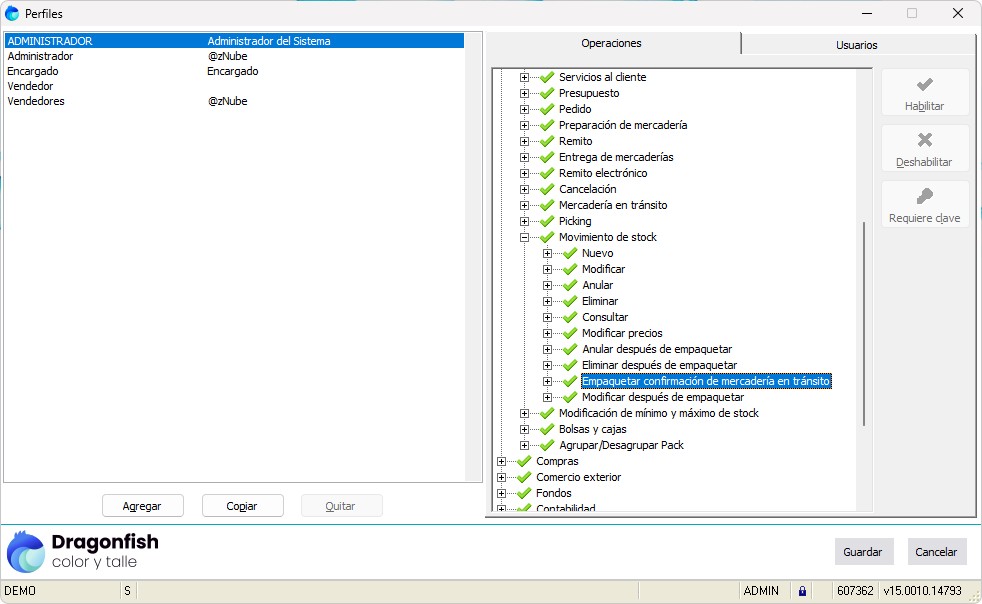Click the Requiere clave key icon

(924, 197)
